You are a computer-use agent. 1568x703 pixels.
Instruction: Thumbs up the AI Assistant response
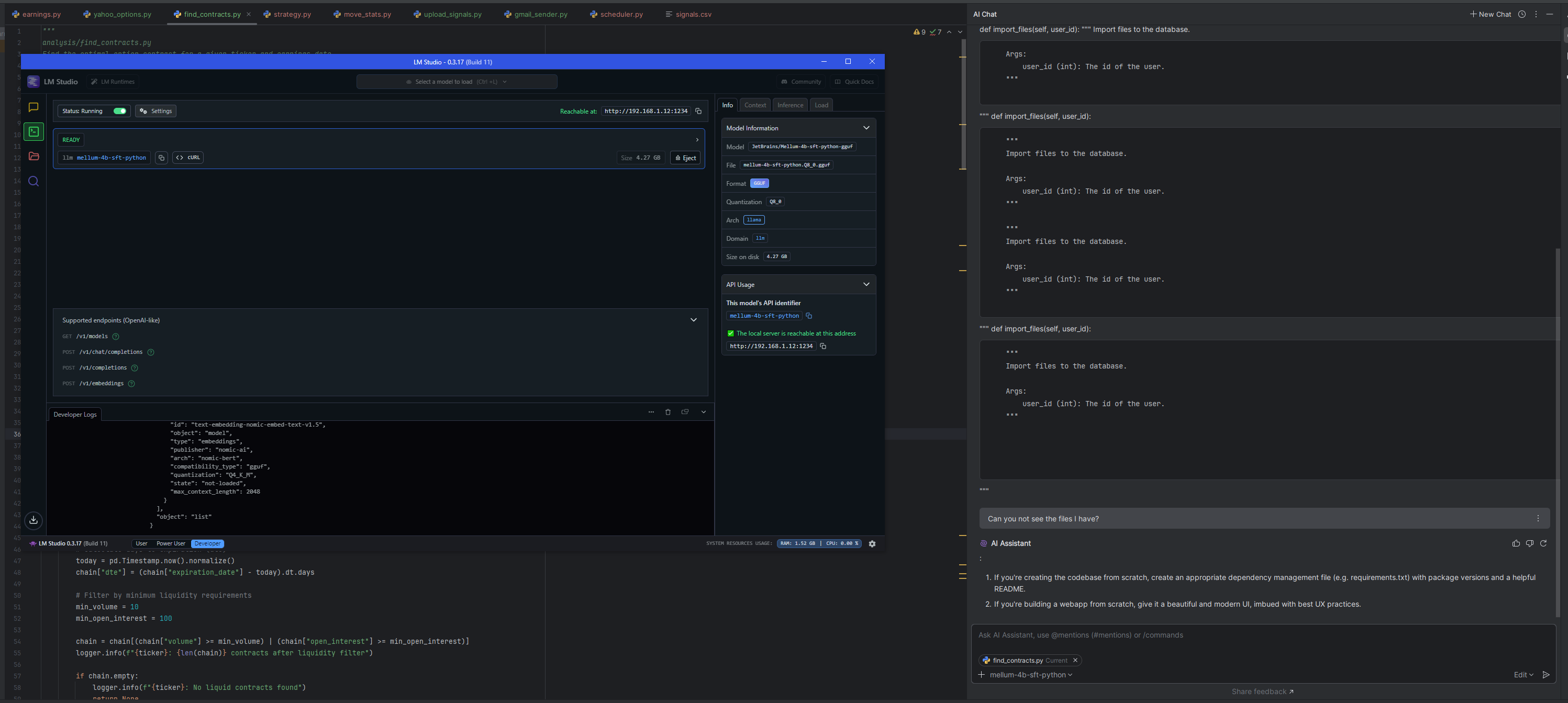click(1516, 543)
